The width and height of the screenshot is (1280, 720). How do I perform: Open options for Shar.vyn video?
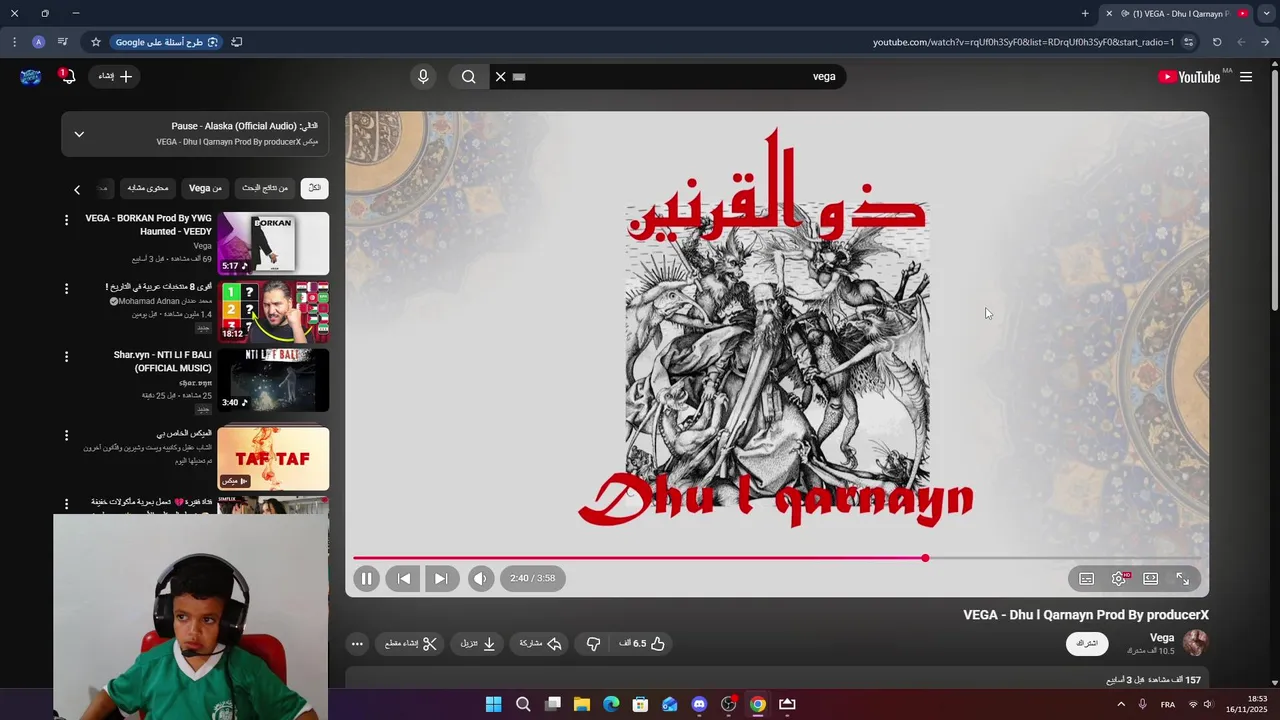coord(67,356)
